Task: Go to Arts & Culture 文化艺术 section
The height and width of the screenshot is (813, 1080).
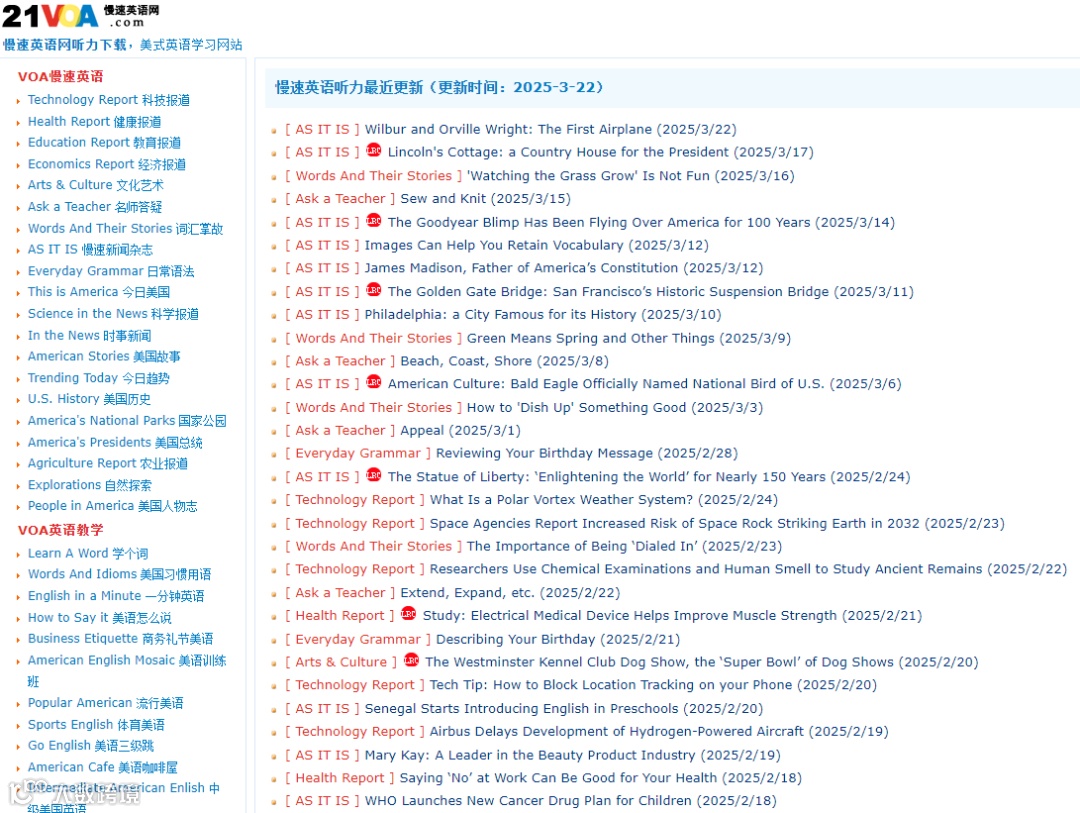Action: coord(96,185)
